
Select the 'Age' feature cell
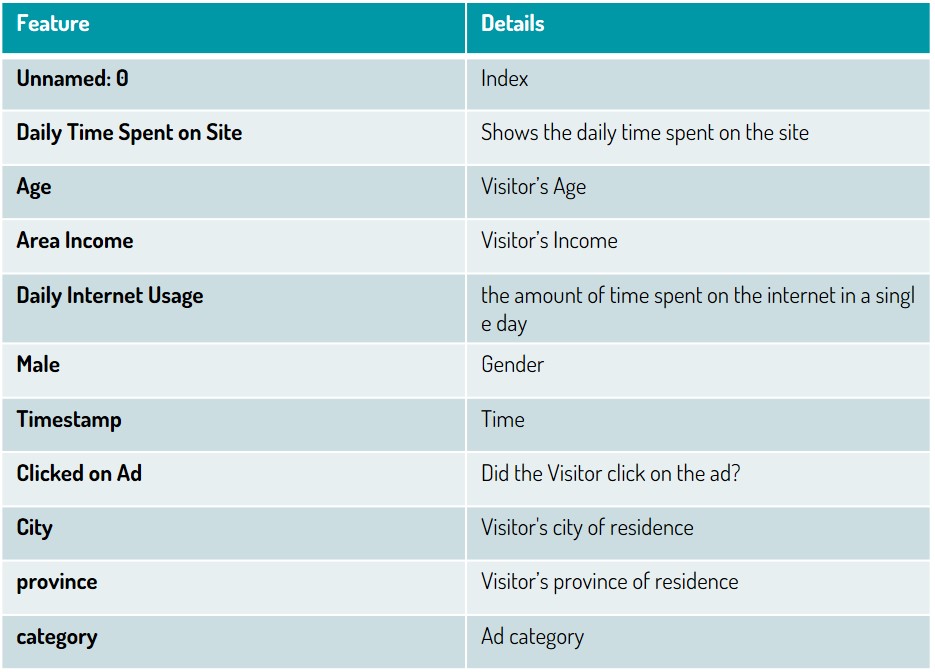click(233, 192)
